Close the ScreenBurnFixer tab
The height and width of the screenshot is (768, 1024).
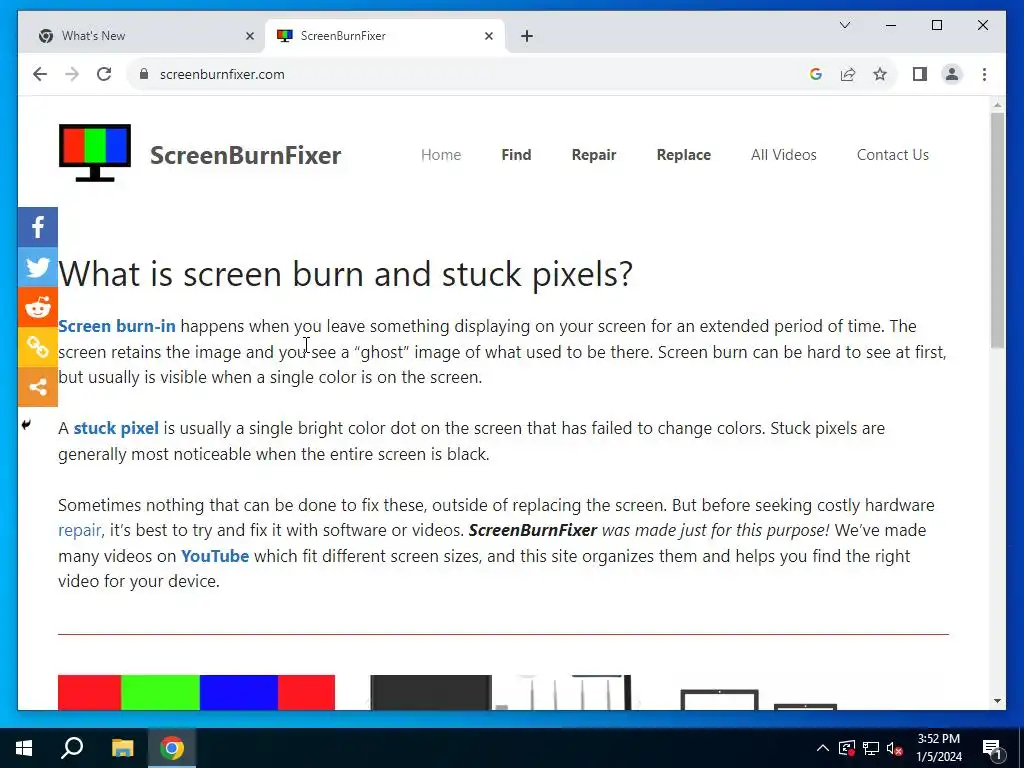488,36
